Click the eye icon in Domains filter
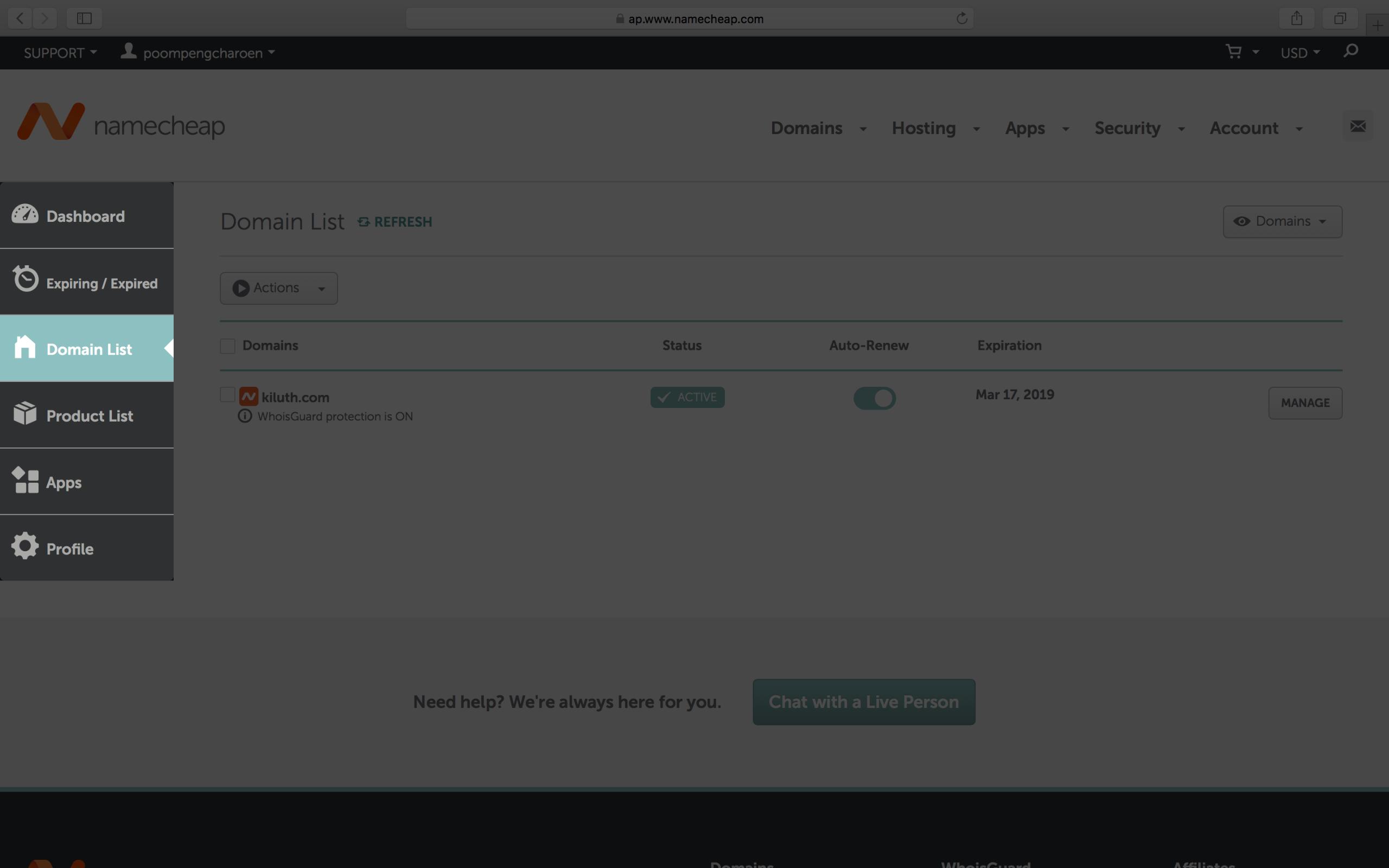This screenshot has width=1389, height=868. click(x=1241, y=221)
